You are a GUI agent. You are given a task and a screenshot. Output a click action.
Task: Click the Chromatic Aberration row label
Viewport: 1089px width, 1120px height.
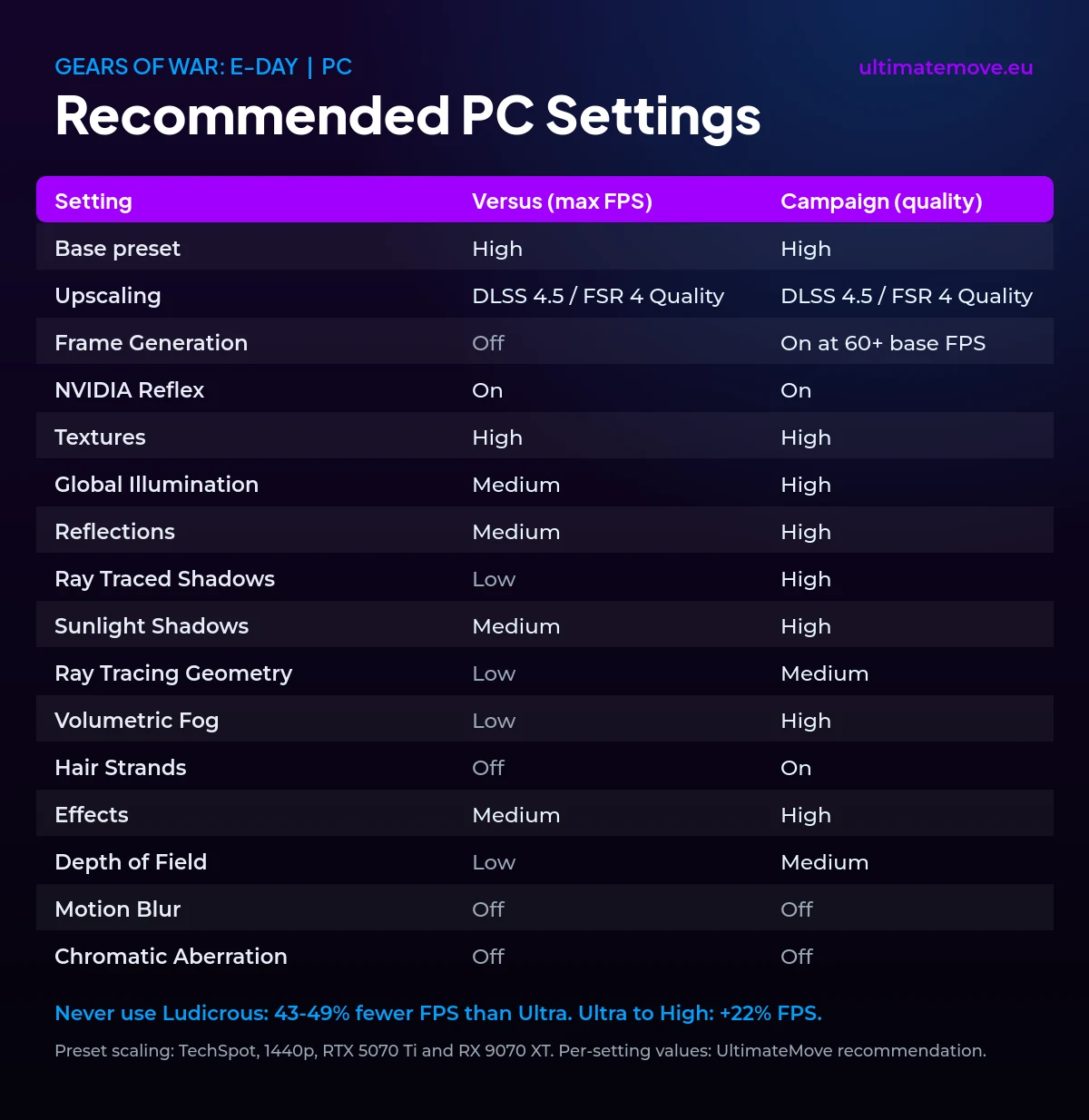171,957
